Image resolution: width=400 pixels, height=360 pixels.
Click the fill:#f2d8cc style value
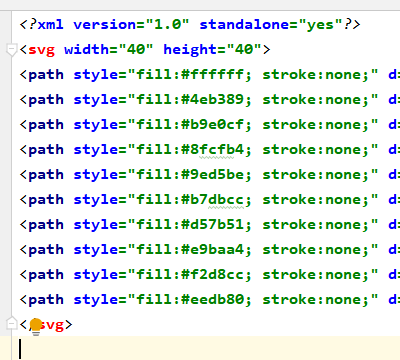pos(194,275)
